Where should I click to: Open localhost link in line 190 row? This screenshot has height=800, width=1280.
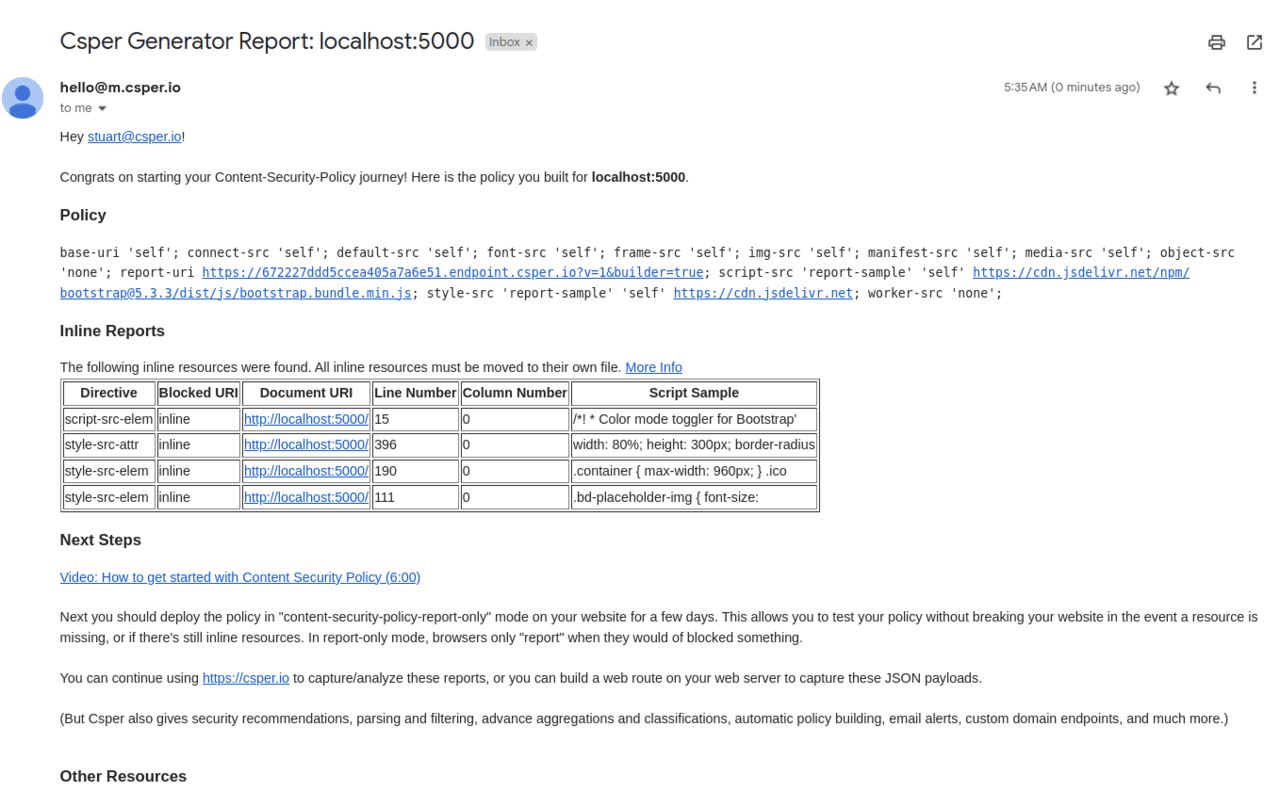(306, 471)
